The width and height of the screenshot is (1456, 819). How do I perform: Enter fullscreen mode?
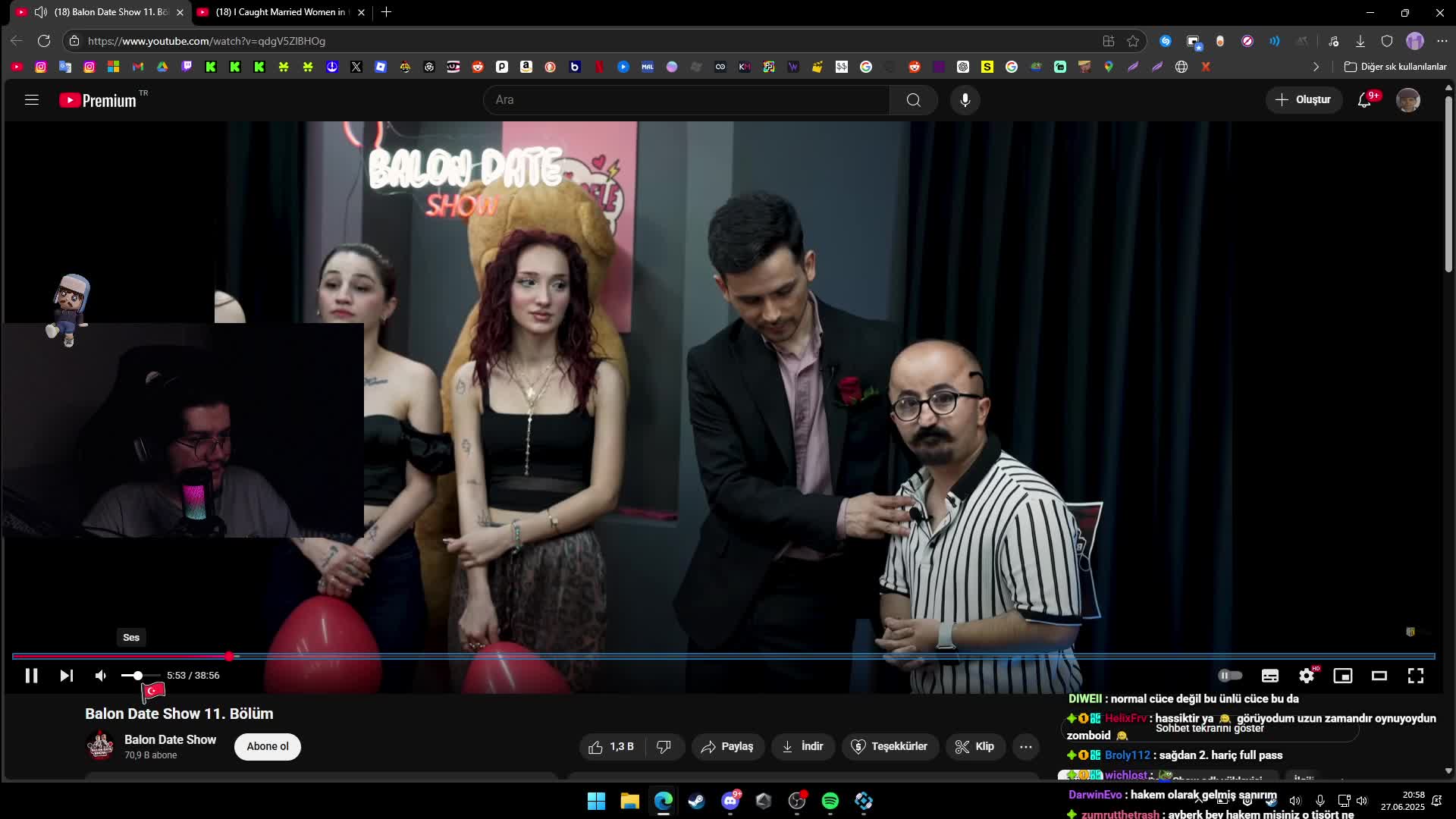pyautogui.click(x=1415, y=676)
